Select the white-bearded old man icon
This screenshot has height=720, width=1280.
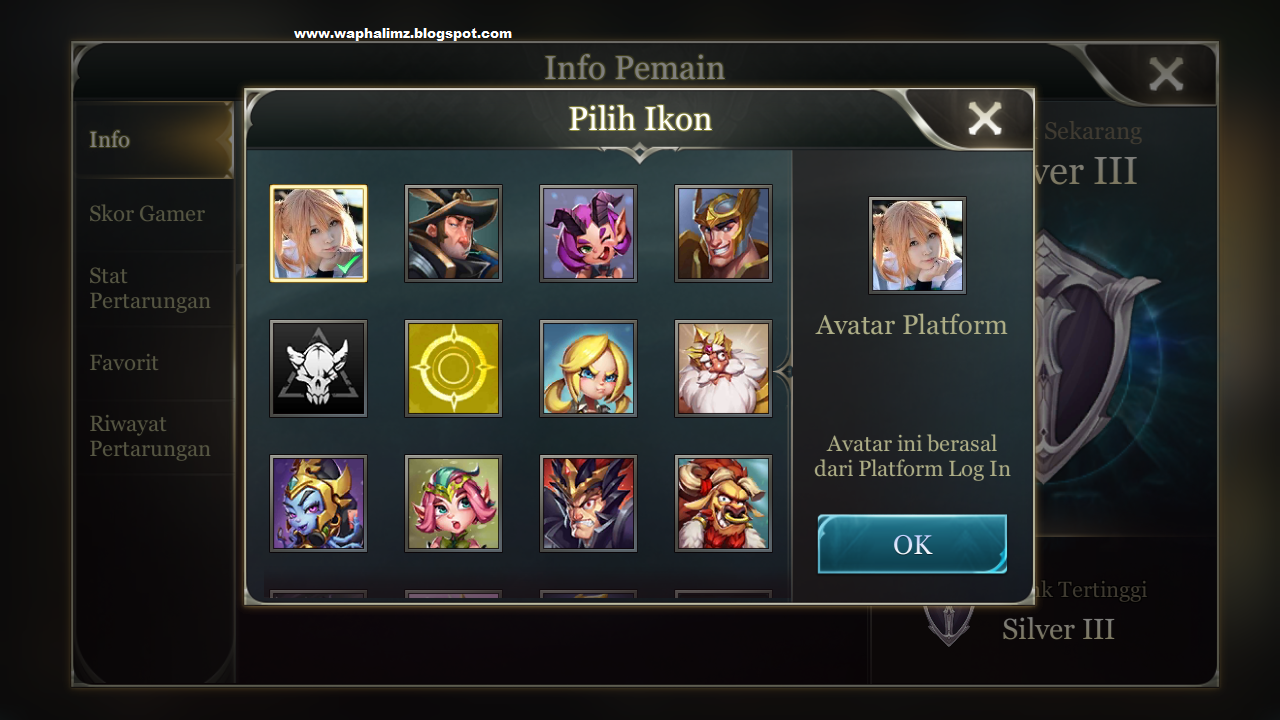coord(723,368)
